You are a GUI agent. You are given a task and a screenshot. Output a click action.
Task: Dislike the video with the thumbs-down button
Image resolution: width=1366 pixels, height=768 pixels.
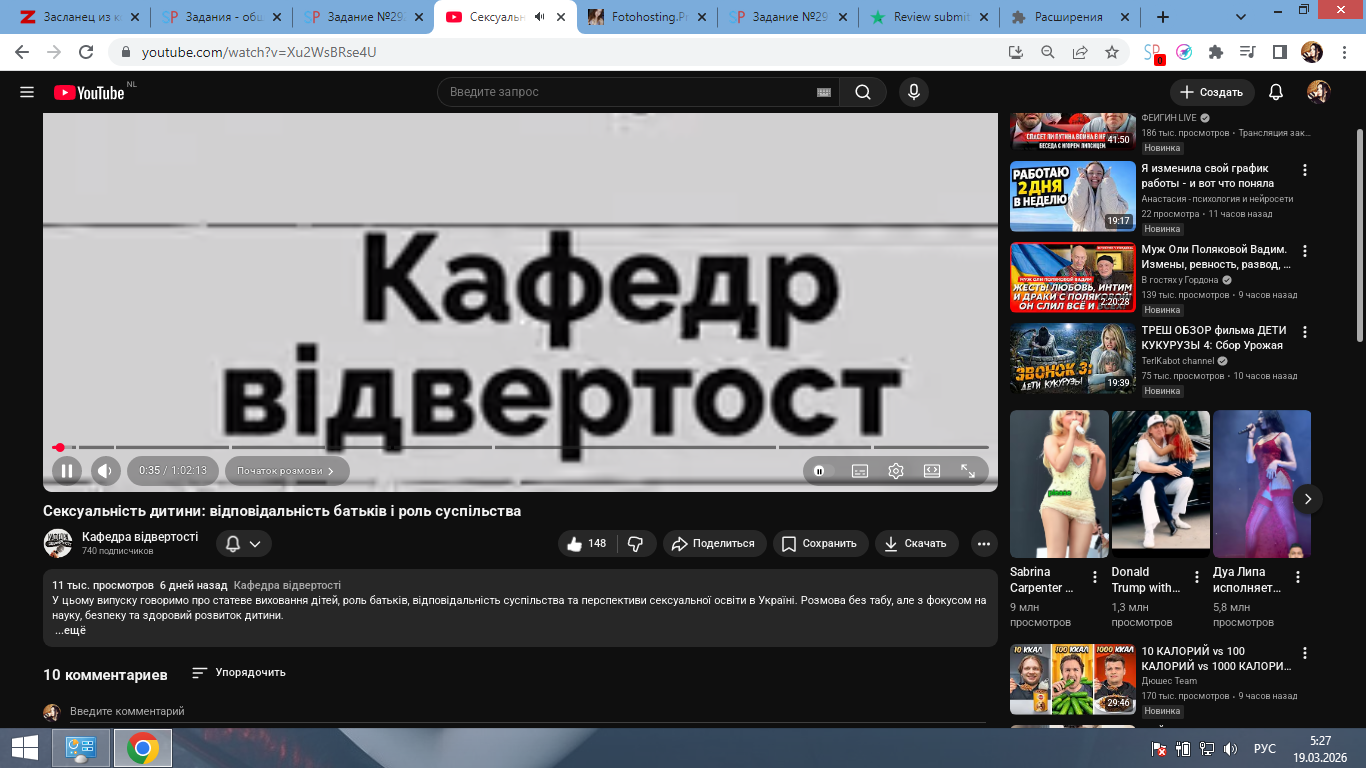635,544
